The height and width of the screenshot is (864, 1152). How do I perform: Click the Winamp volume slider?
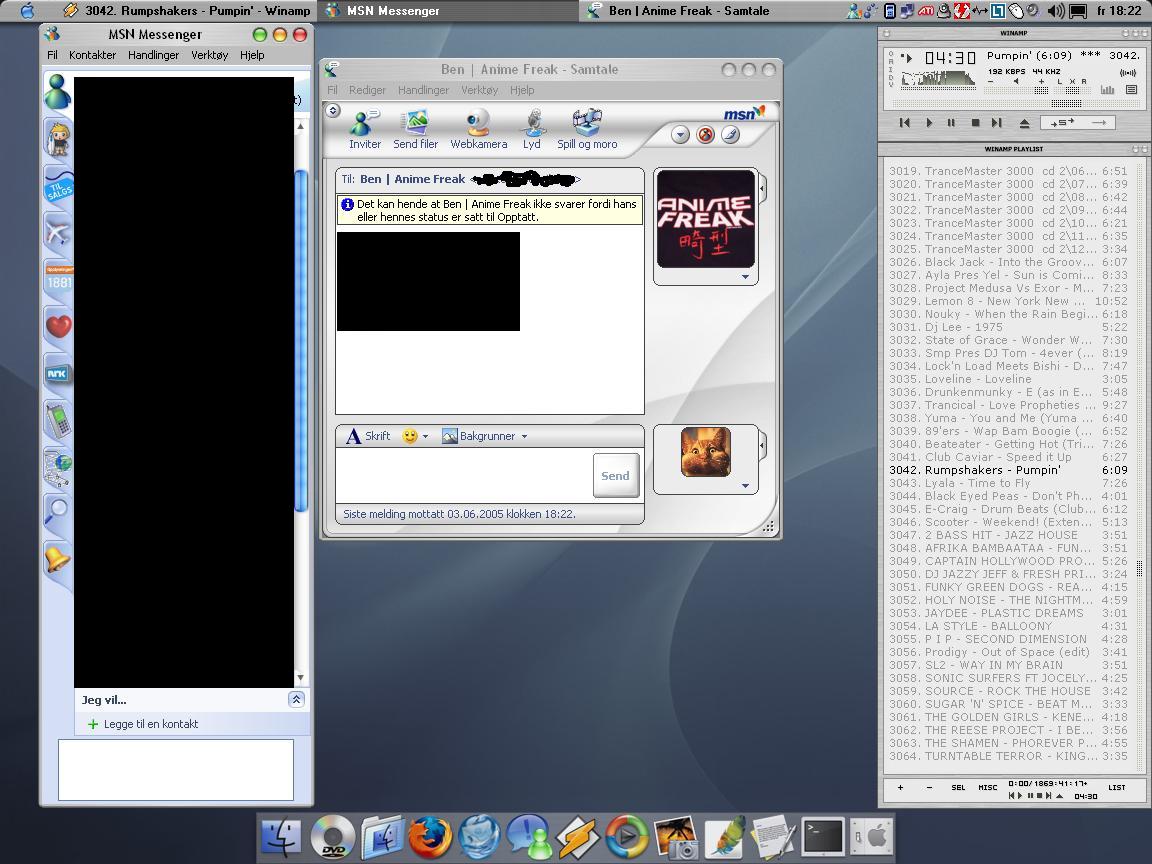coord(1016,90)
